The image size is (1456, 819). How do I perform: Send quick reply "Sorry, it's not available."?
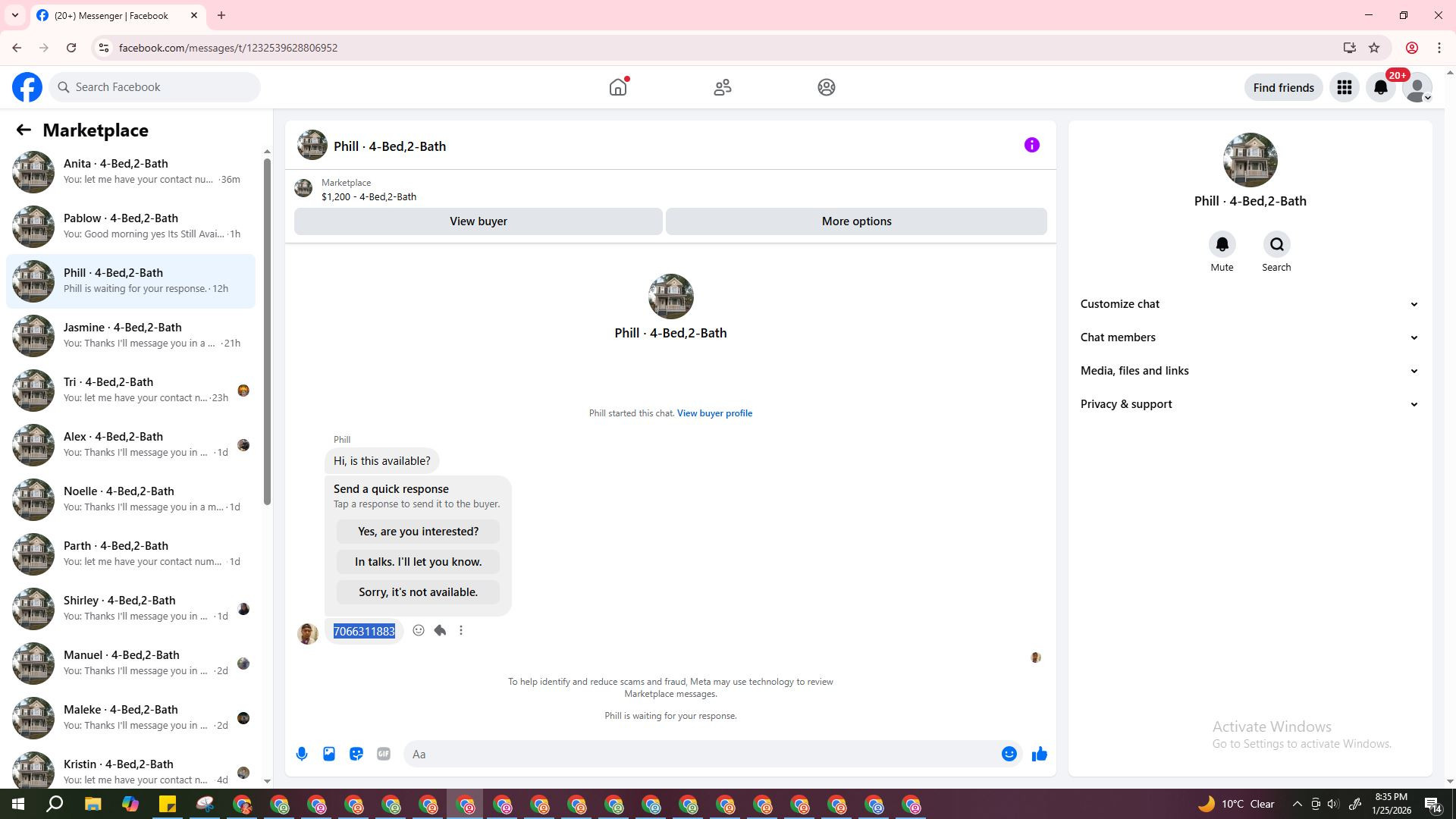pyautogui.click(x=419, y=592)
